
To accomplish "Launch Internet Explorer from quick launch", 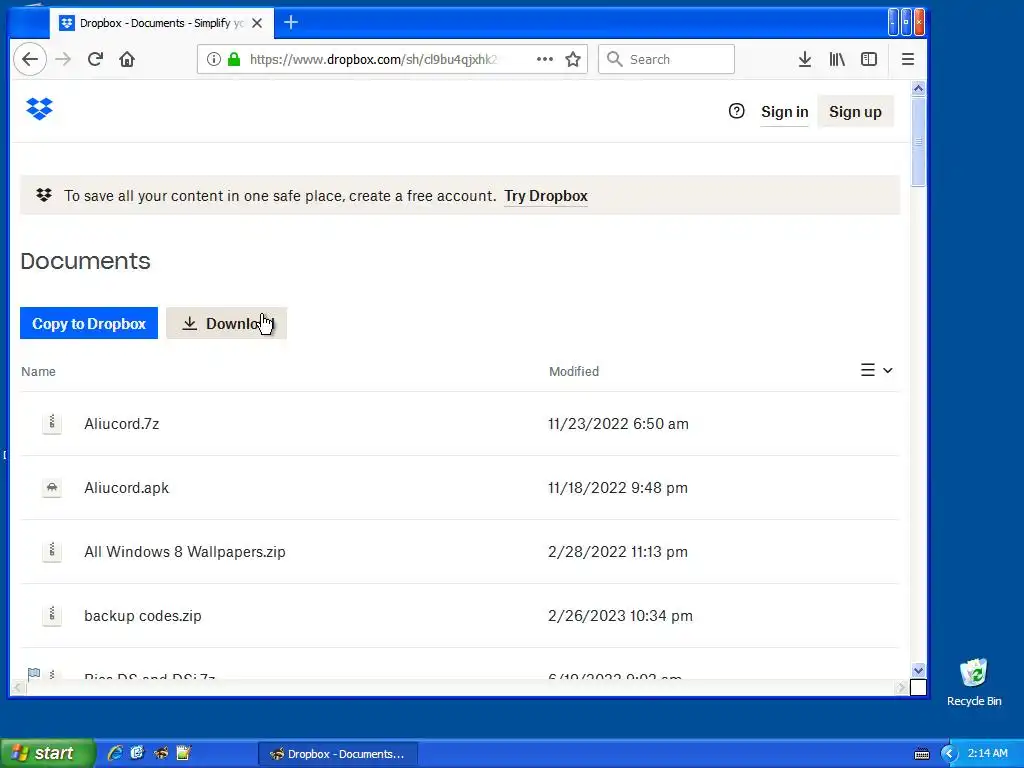I will tap(115, 753).
